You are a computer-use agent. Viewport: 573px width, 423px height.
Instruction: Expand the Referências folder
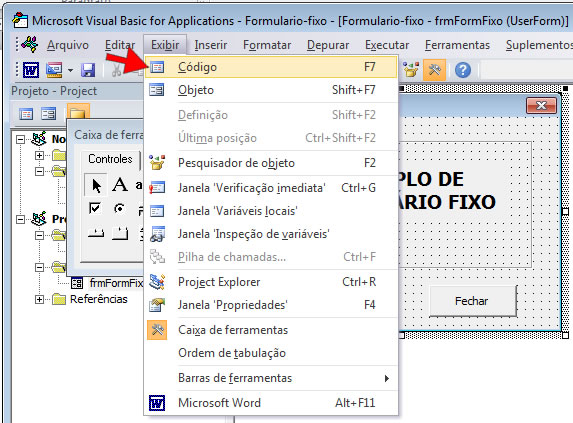point(39,300)
